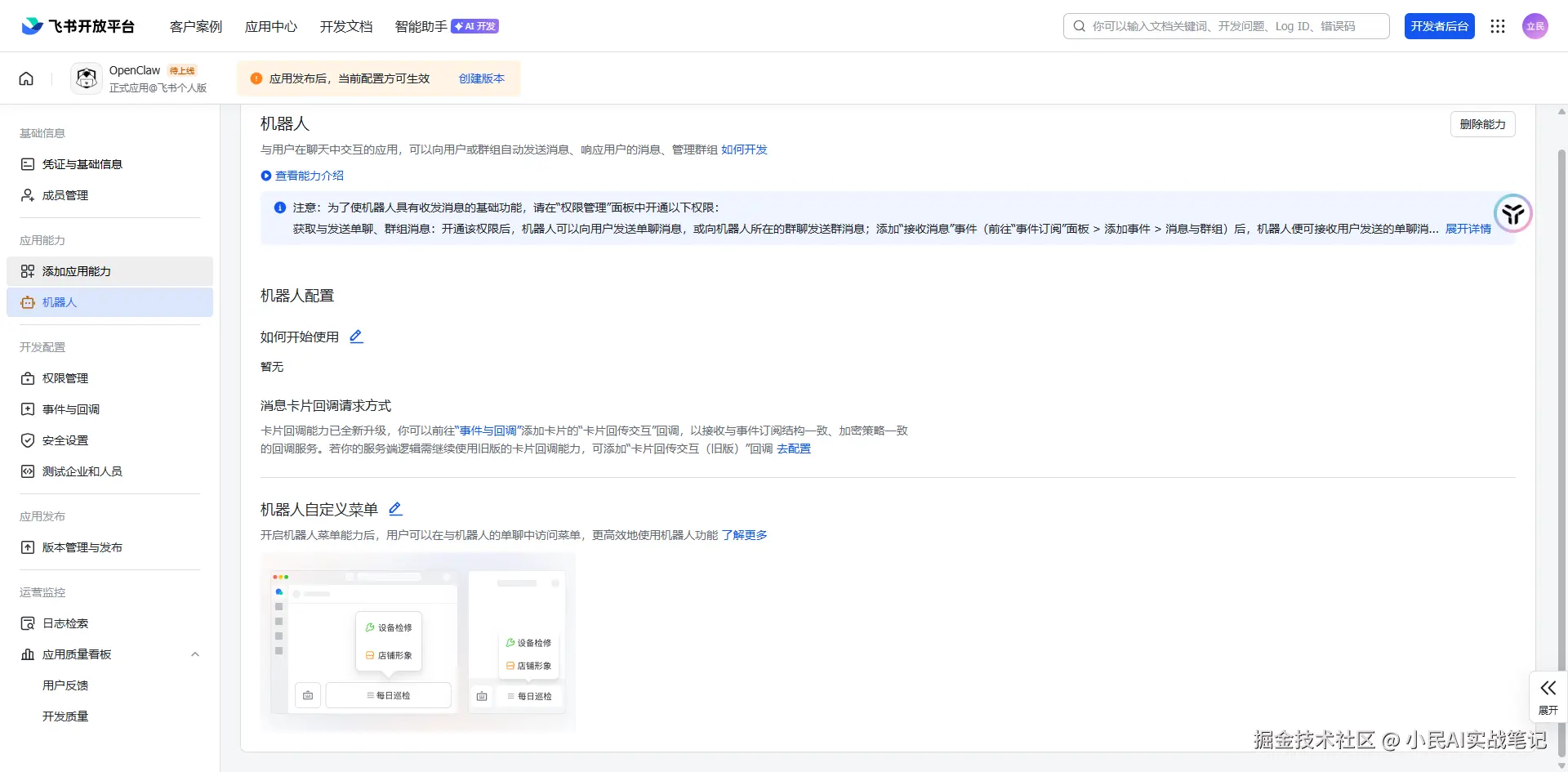Open the 了解更多 link

tap(744, 535)
